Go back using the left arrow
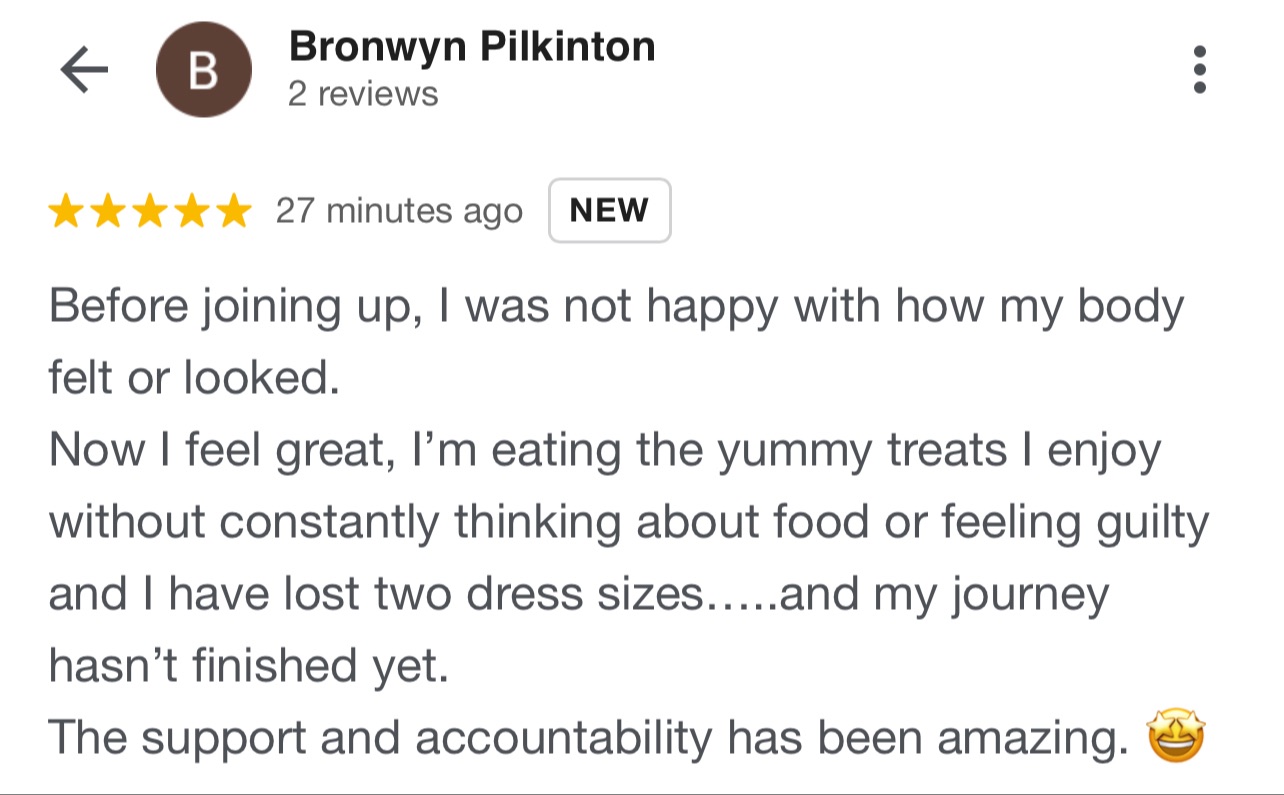 pyautogui.click(x=84, y=70)
